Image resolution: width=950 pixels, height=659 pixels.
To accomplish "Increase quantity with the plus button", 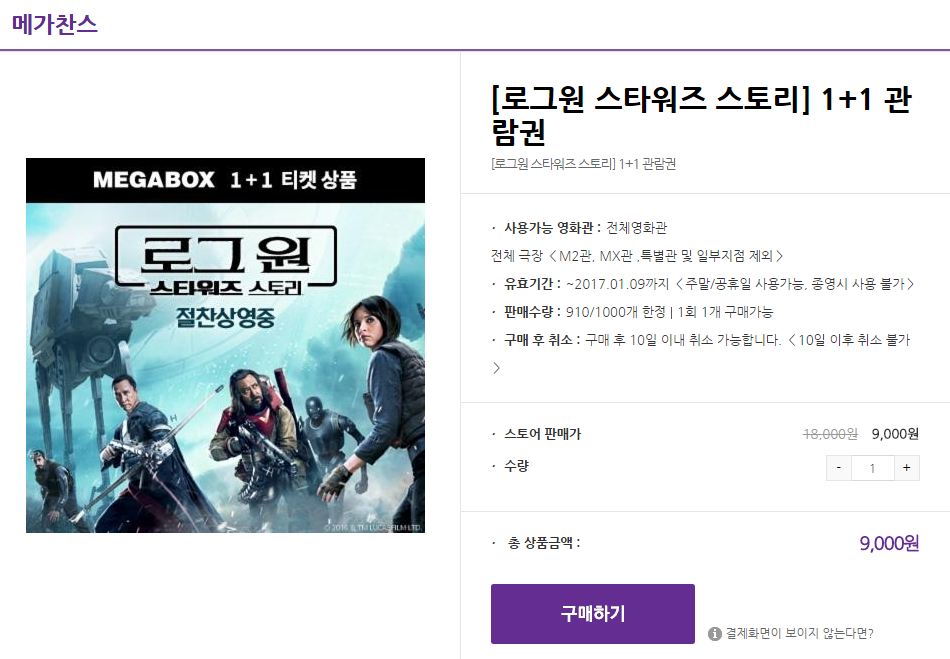I will coord(906,468).
